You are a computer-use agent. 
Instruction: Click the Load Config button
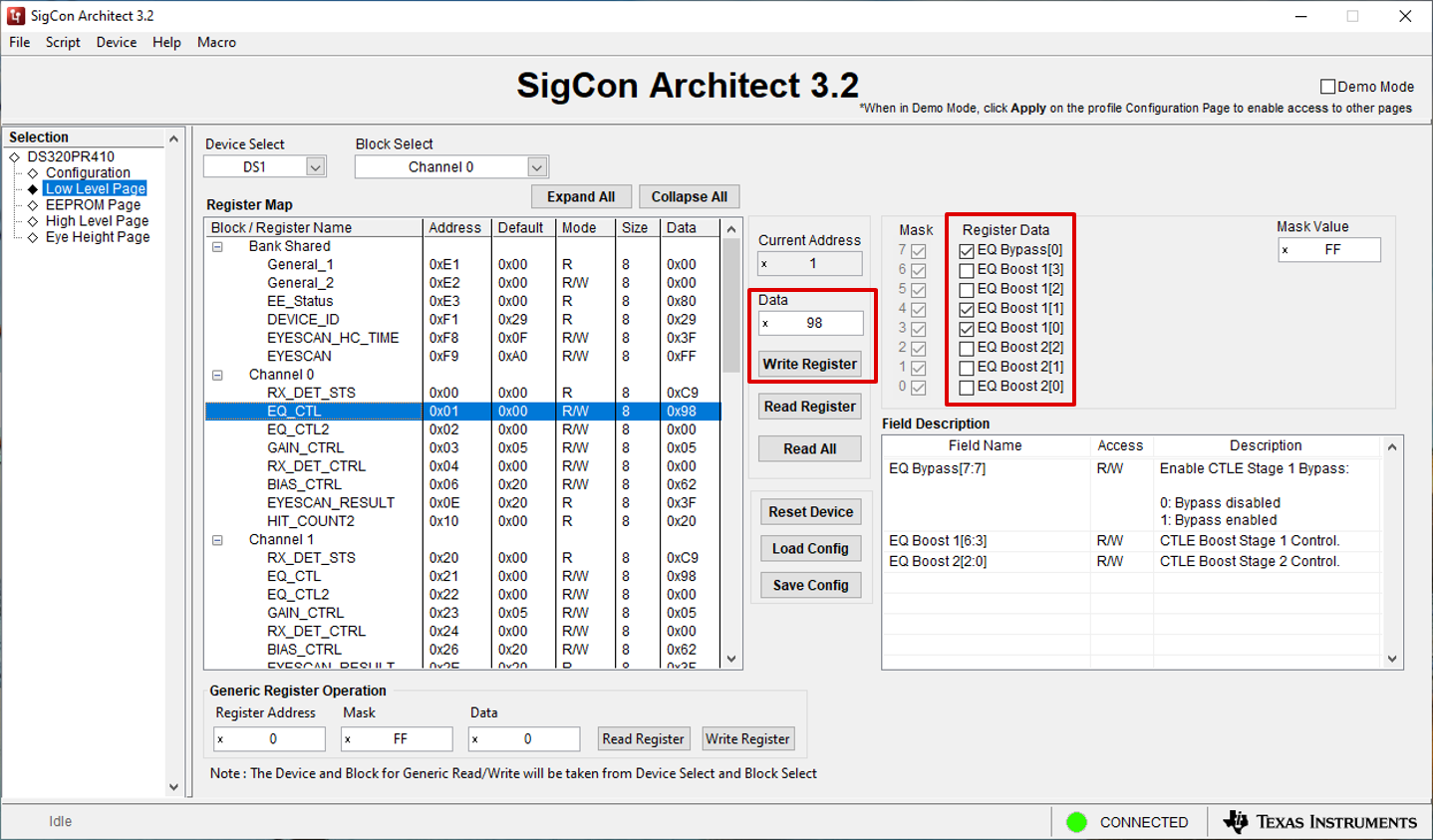click(x=810, y=549)
